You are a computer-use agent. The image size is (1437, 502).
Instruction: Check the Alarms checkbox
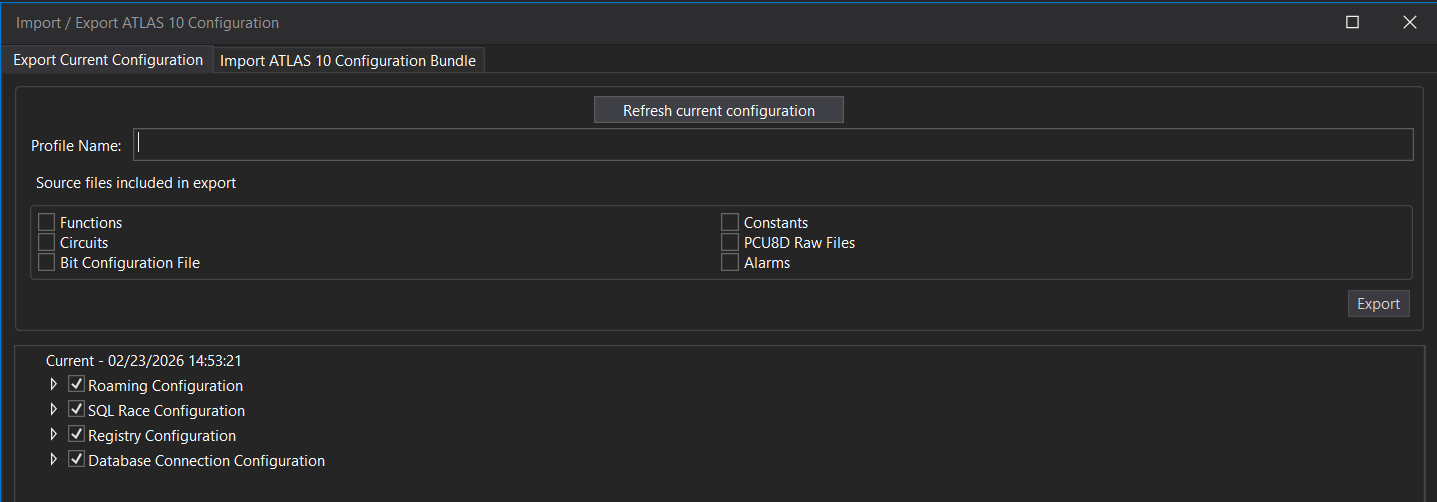[x=730, y=262]
